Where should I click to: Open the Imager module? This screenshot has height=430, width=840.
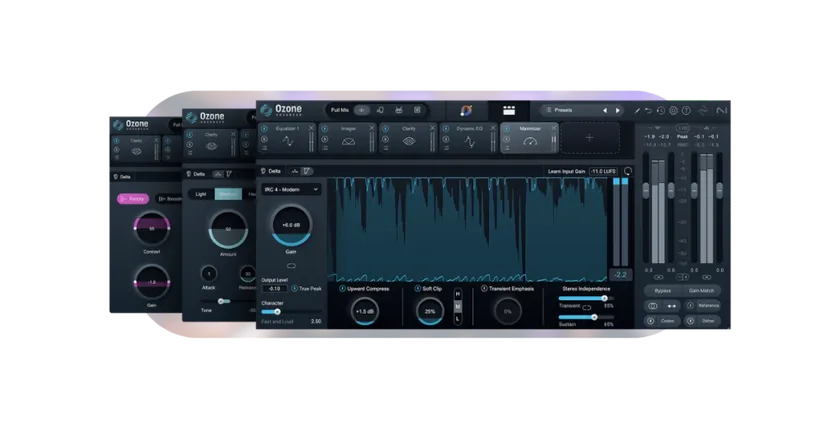[x=348, y=138]
